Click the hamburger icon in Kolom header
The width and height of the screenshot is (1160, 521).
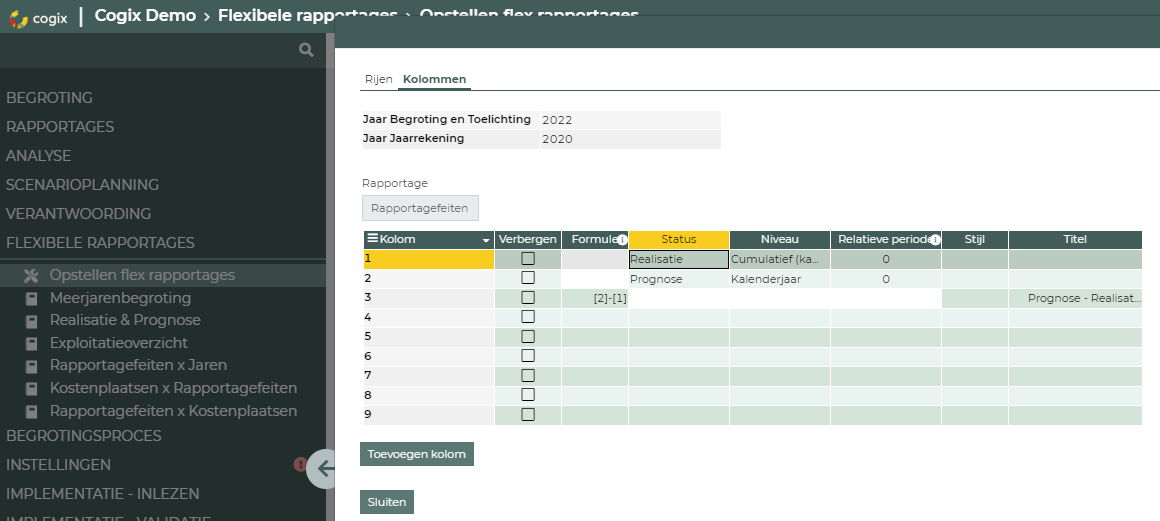tap(373, 239)
